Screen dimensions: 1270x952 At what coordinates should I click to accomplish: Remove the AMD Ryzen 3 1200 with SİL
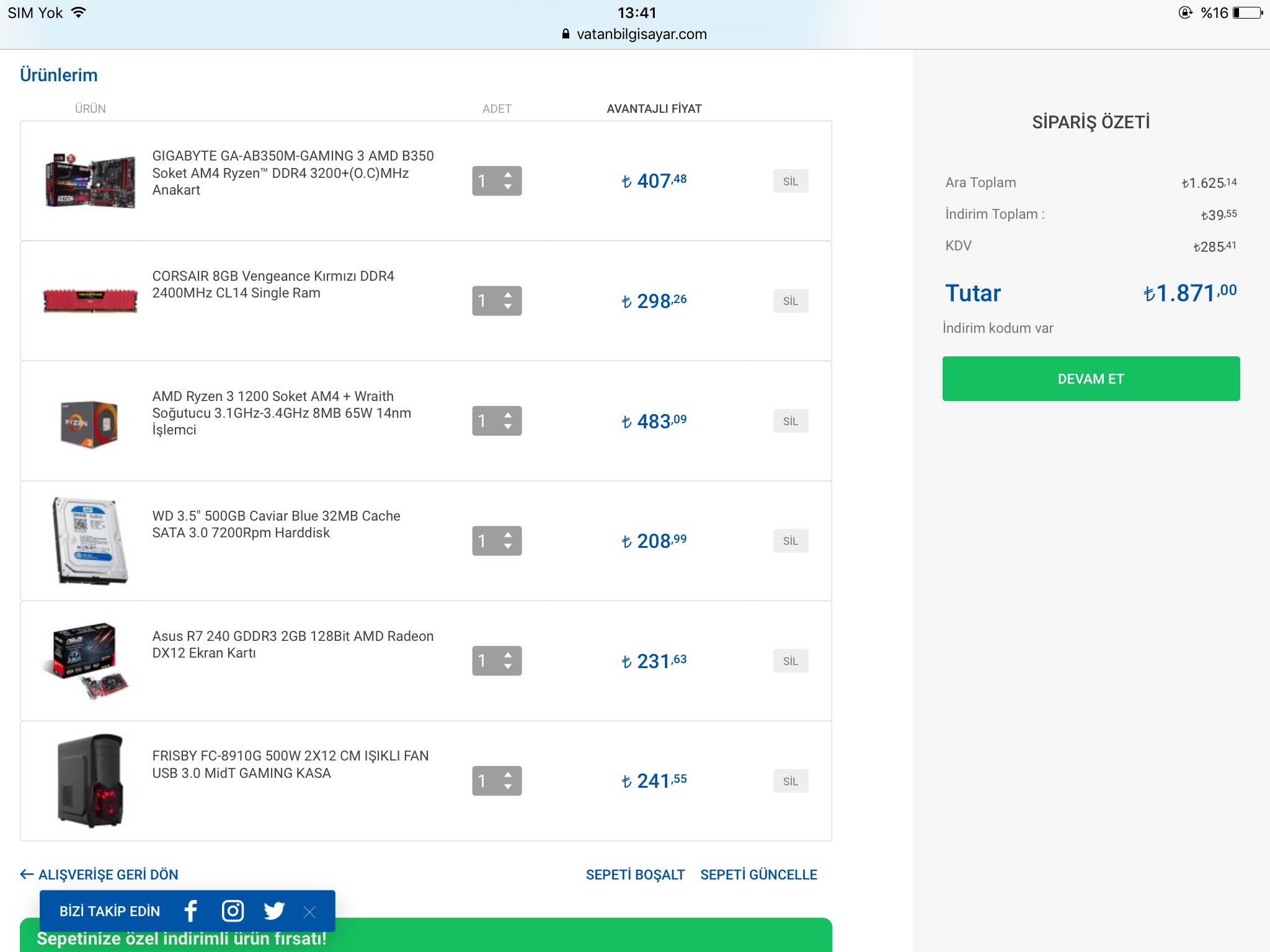coord(790,421)
